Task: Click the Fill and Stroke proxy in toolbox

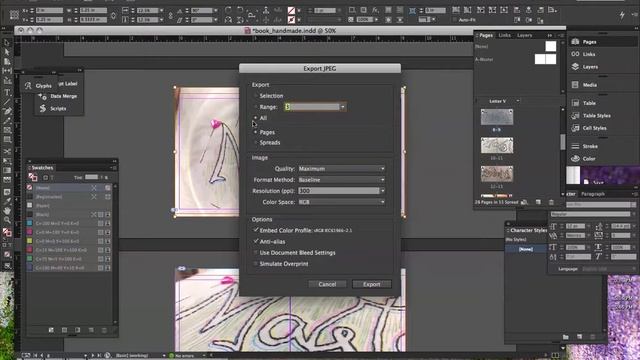Action: tap(7, 233)
